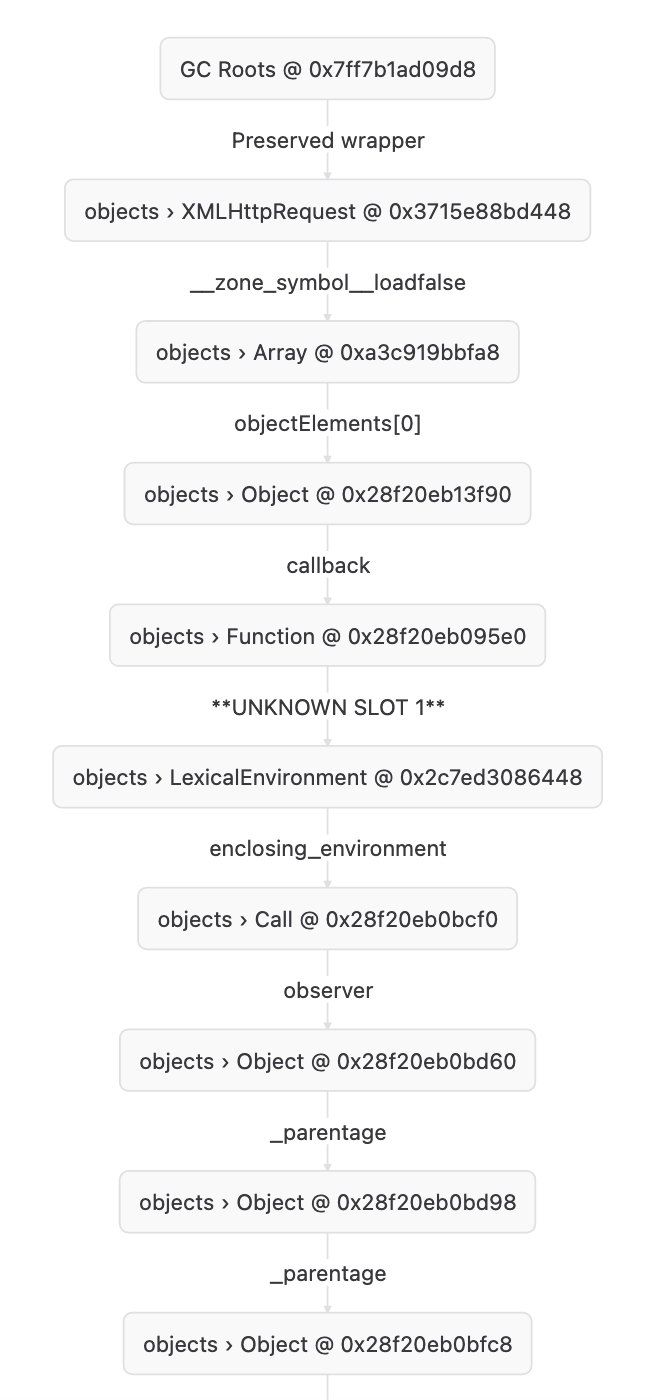The width and height of the screenshot is (652, 1400).
Task: Click the objectElements[0] edge label
Action: (x=328, y=424)
